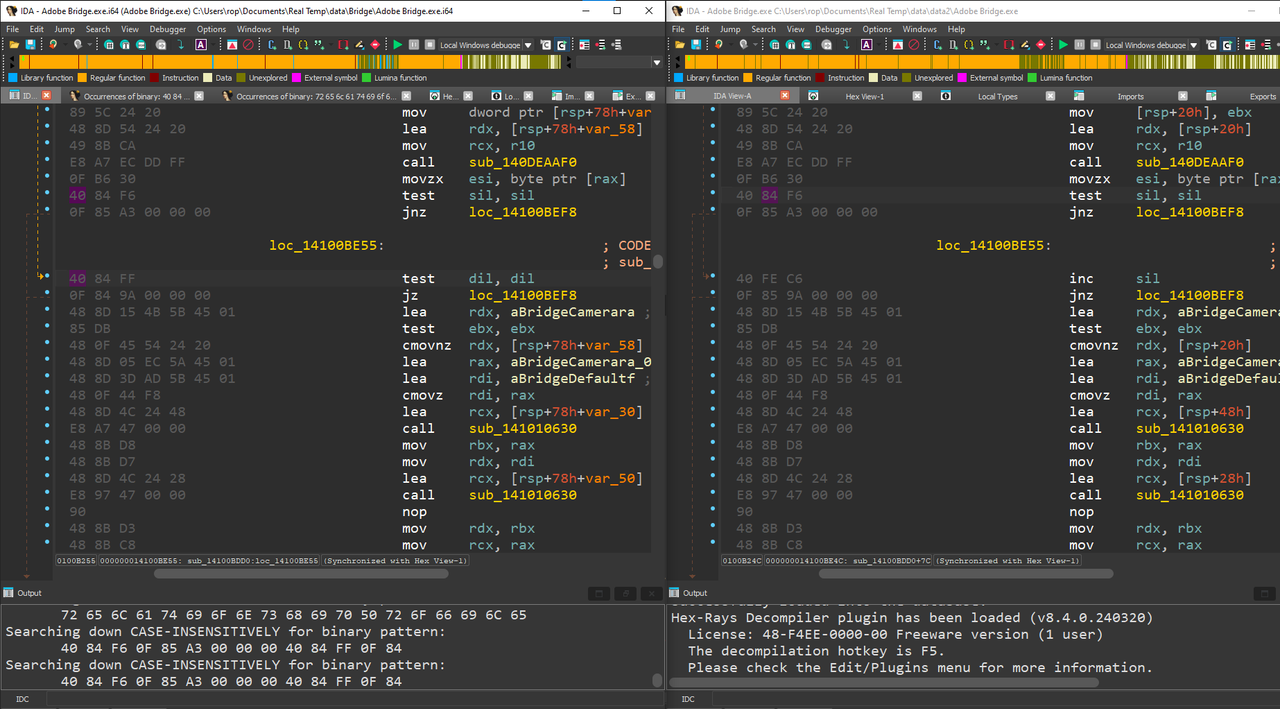This screenshot has height=709, width=1280.
Task: Switch to Hex View-1 tab in right window
Action: tap(864, 96)
